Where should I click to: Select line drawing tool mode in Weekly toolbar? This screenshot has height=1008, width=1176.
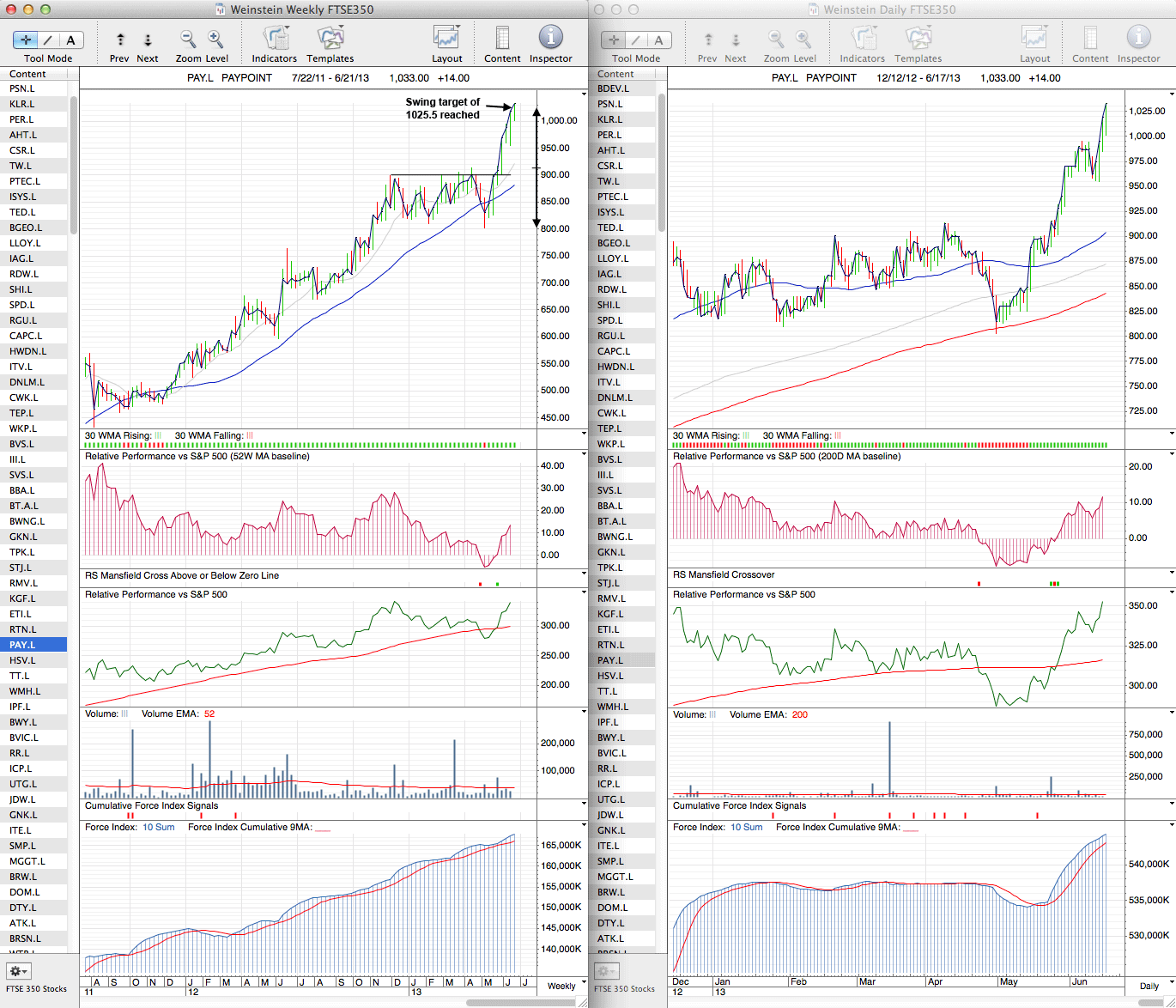(x=48, y=40)
